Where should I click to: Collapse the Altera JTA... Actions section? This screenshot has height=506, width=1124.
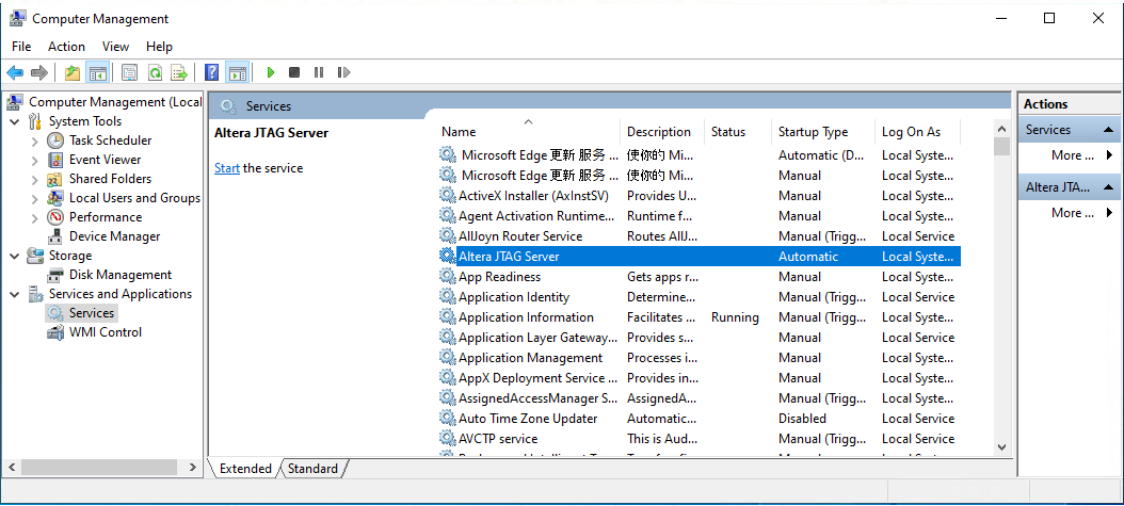click(x=1108, y=188)
